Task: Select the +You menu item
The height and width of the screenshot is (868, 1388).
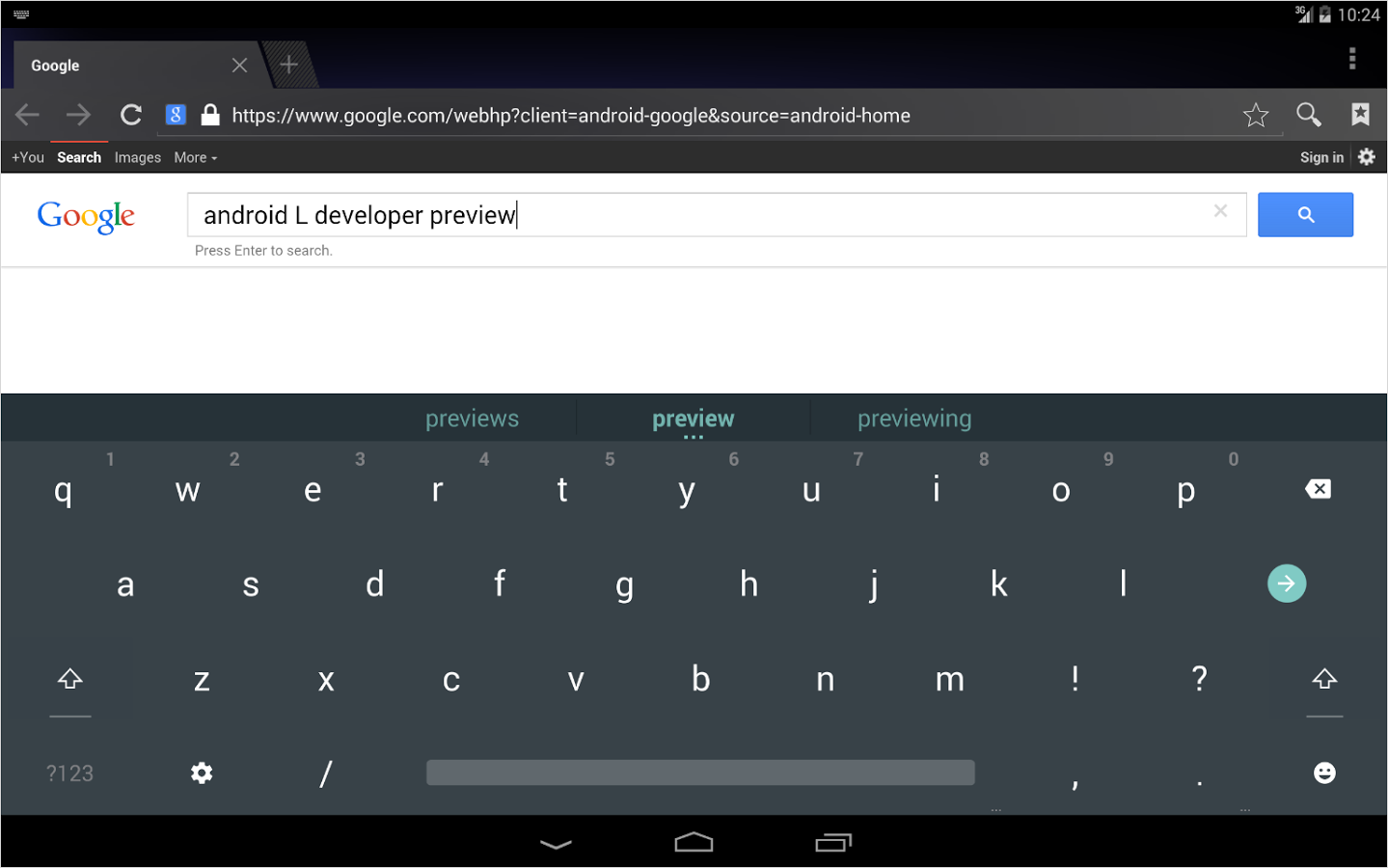Action: [x=27, y=156]
